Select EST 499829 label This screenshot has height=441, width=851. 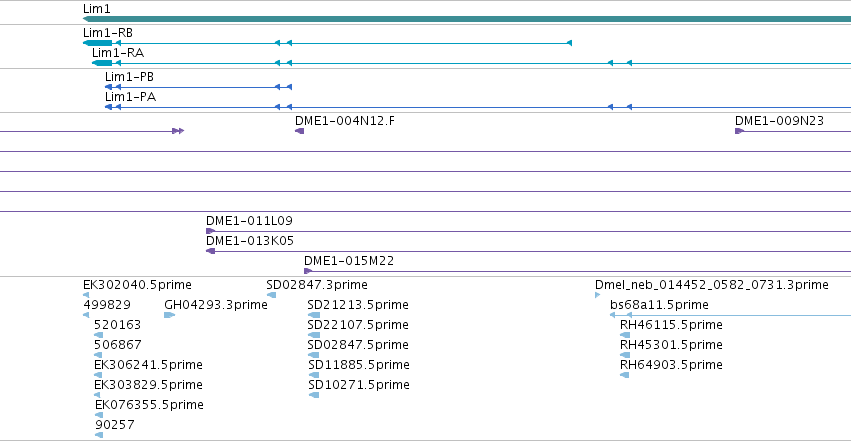click(107, 305)
